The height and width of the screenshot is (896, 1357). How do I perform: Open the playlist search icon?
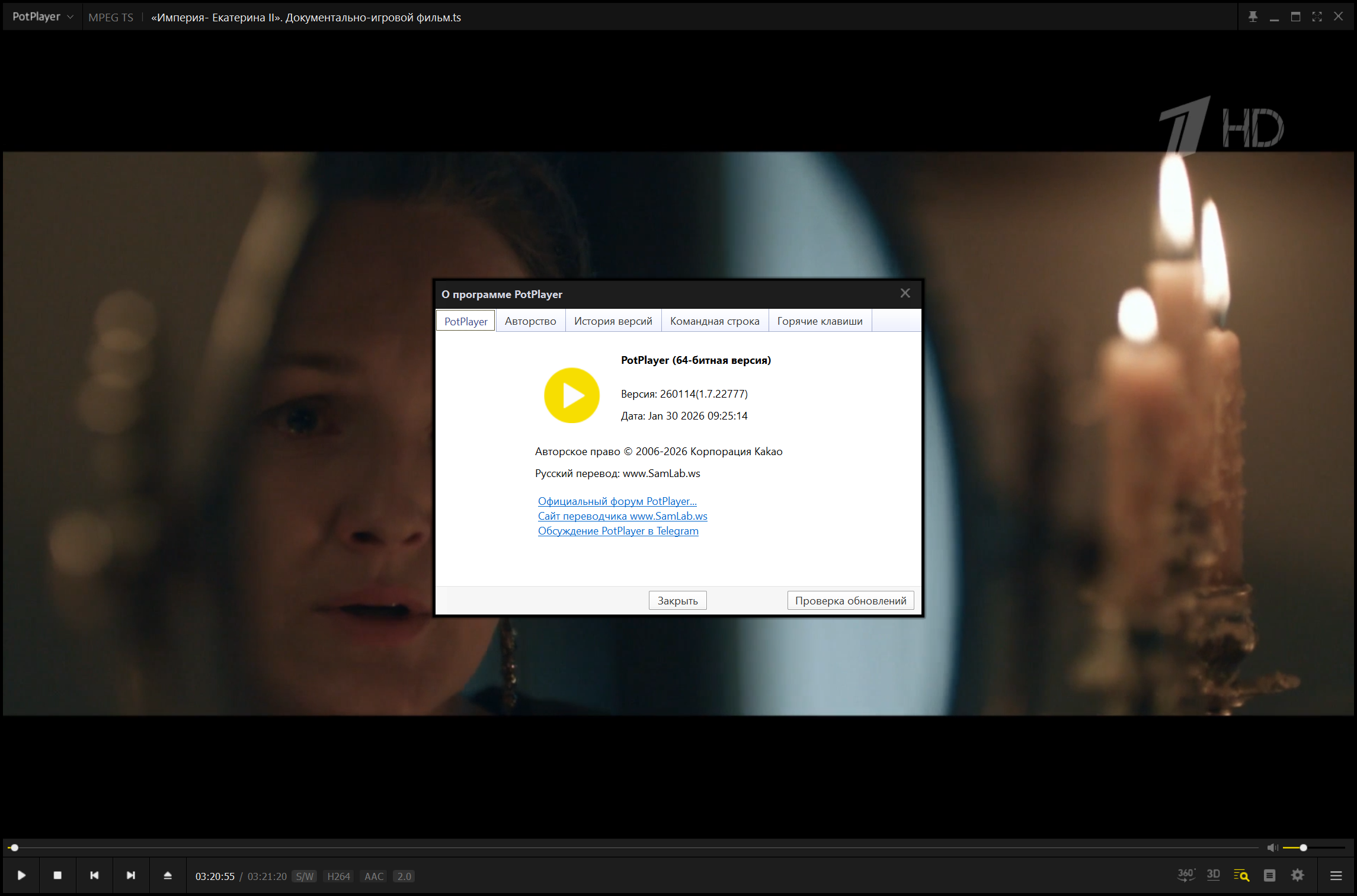click(1241, 875)
